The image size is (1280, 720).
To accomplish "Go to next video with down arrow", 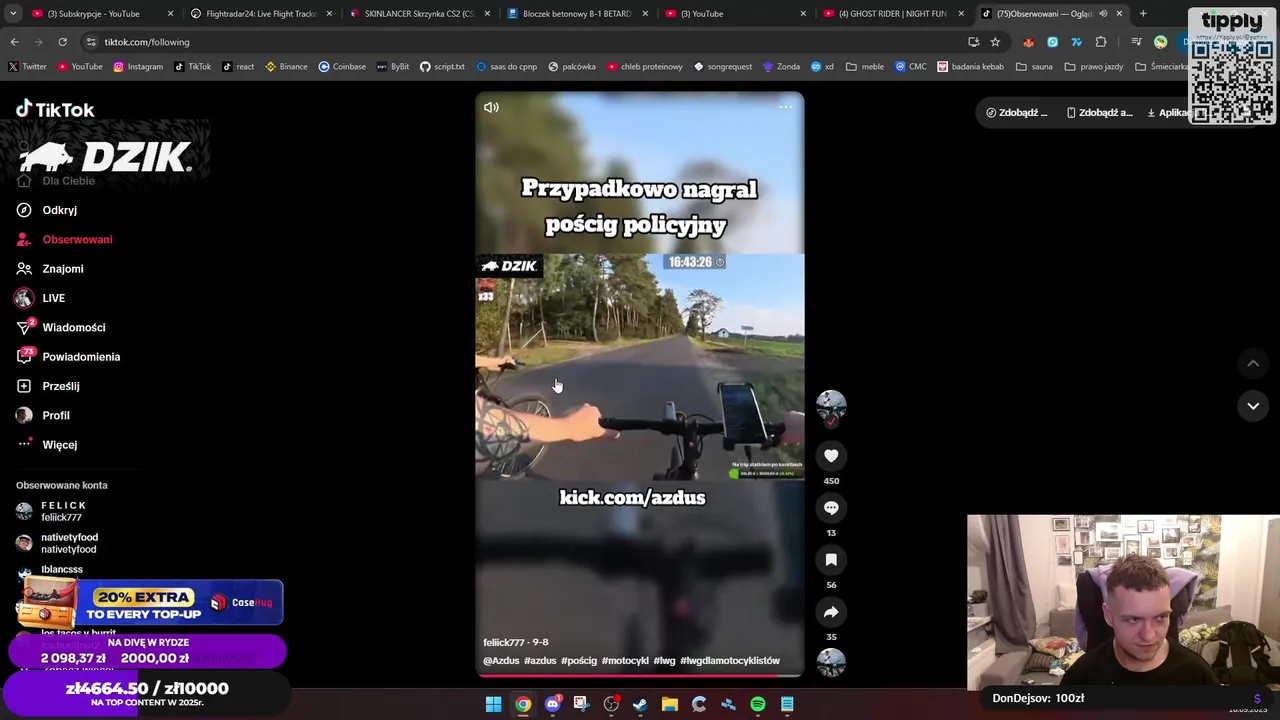I will pos(1253,406).
